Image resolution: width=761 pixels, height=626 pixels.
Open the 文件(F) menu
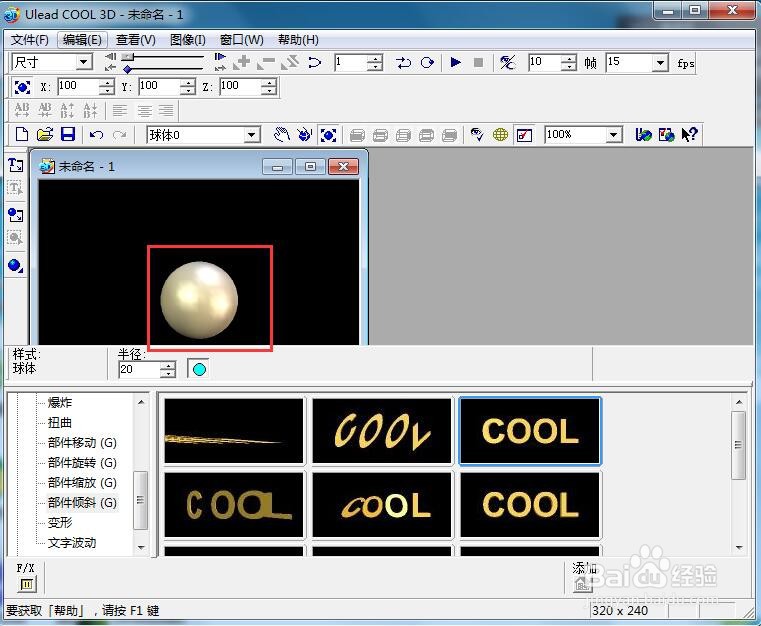click(30, 40)
